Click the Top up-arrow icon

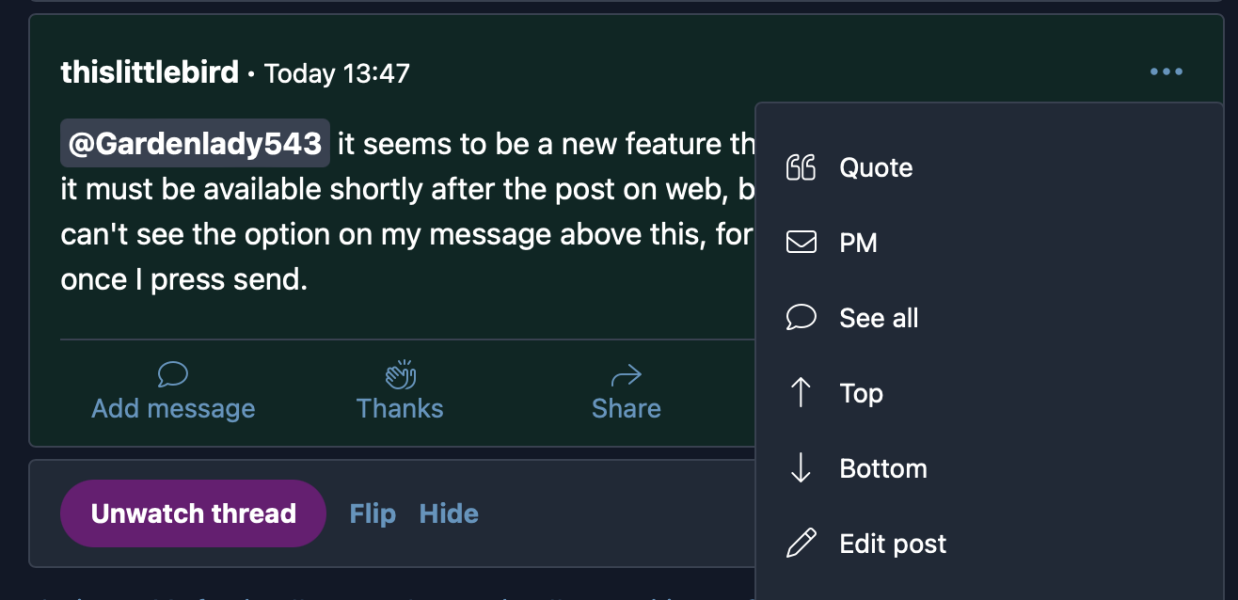(801, 393)
